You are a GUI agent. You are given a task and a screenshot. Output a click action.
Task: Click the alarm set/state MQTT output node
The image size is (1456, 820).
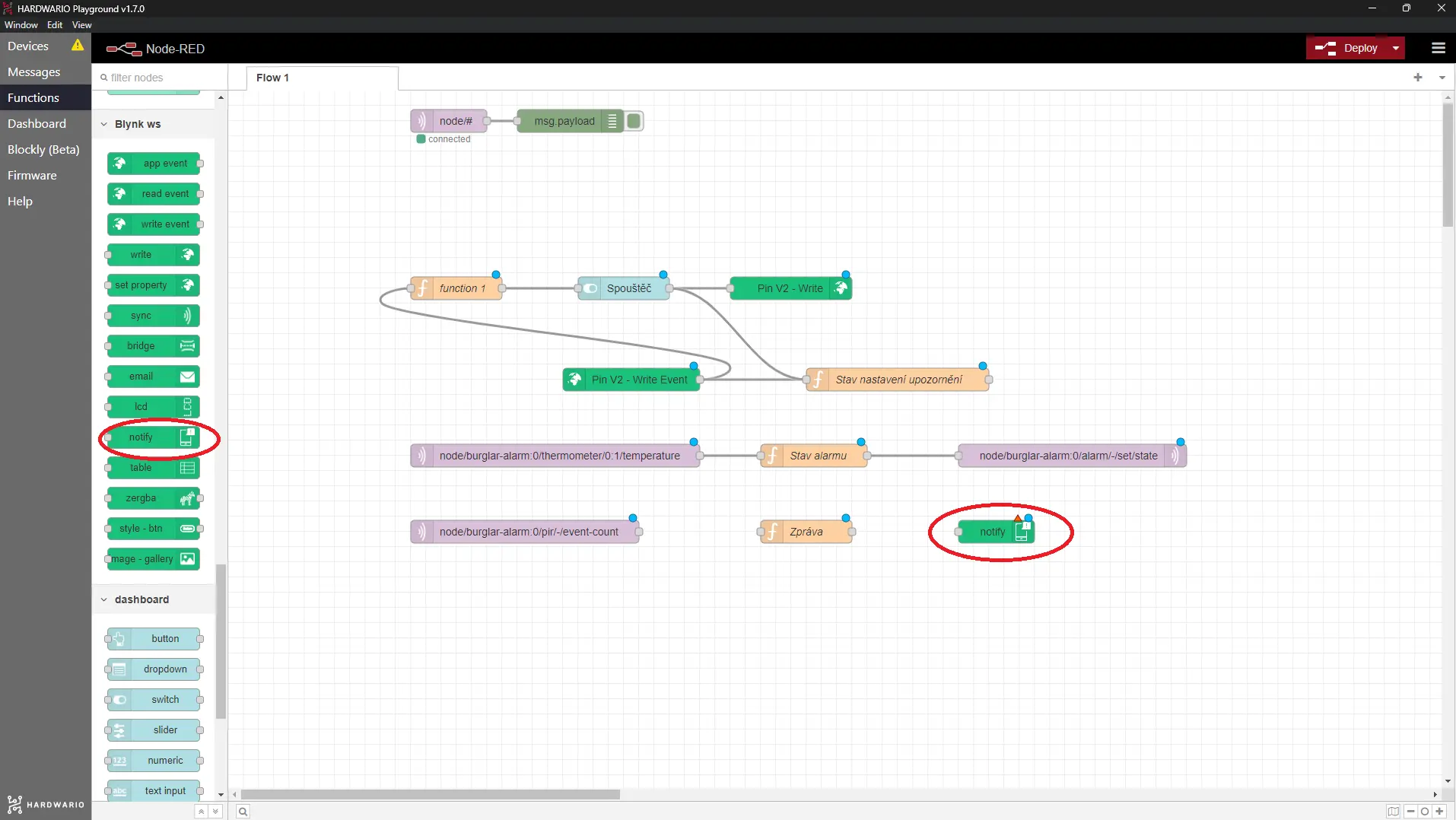point(1073,456)
